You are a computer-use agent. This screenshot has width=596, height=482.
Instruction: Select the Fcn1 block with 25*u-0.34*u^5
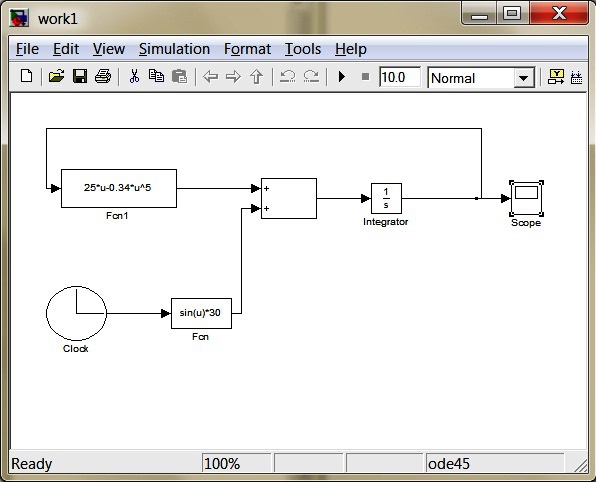point(119,189)
